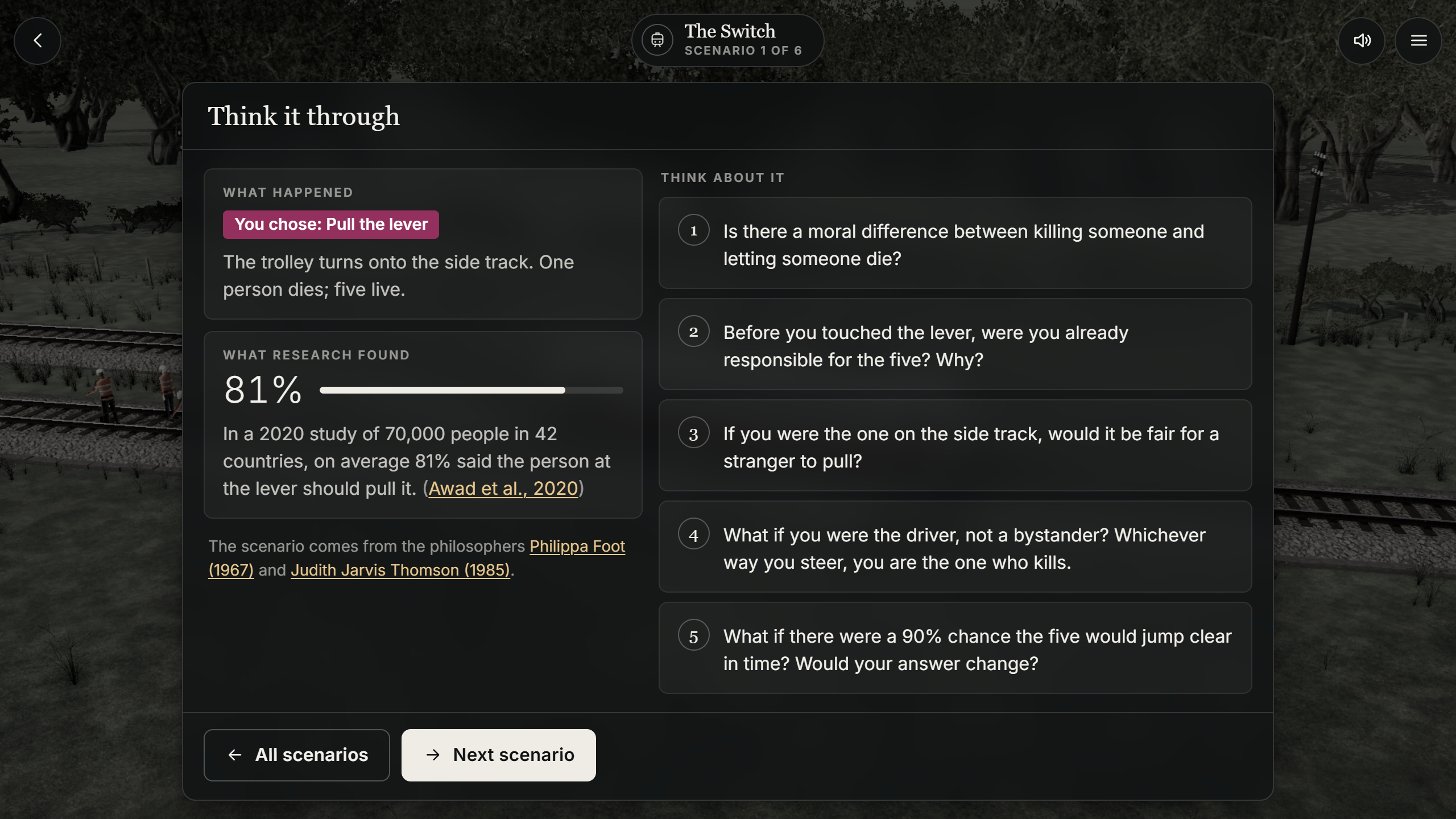The image size is (1456, 819).
Task: Click the numbered circle 3 icon
Action: pyautogui.click(x=693, y=433)
